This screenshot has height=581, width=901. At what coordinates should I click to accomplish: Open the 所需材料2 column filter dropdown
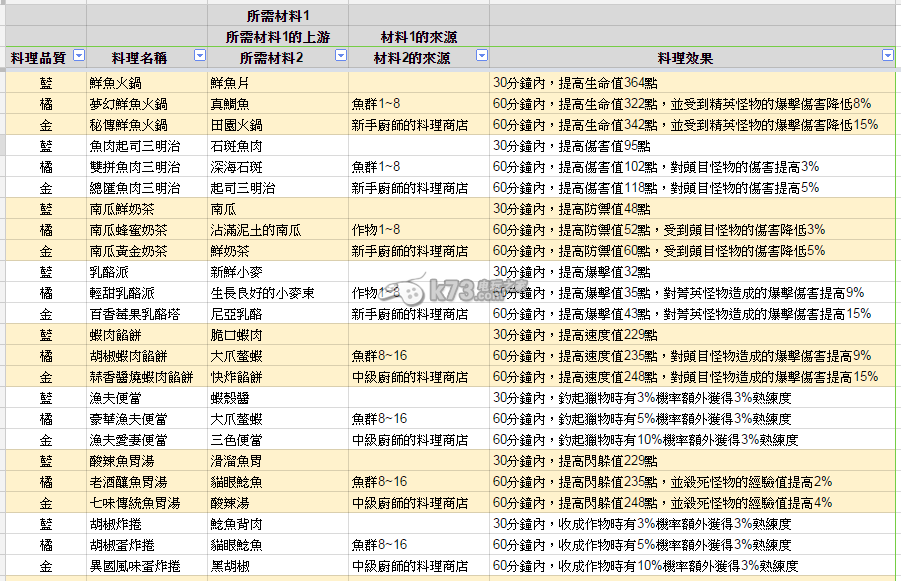coord(339,57)
